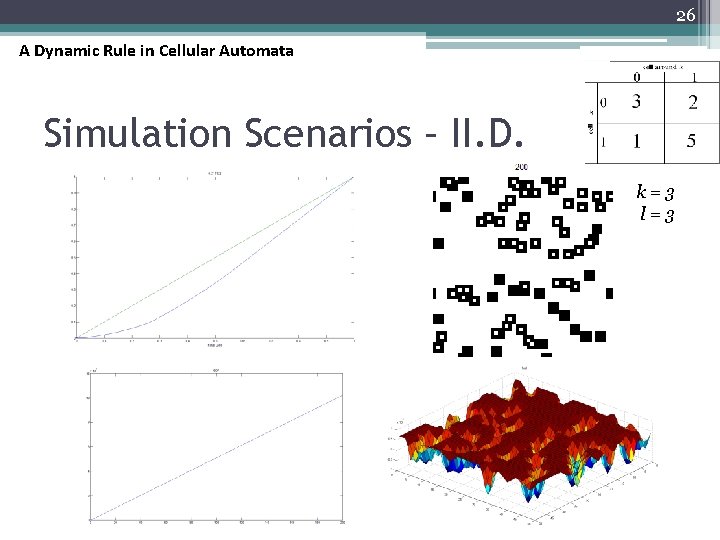The image size is (720, 540).
Task: Click the rule table cell with value 2
Action: coord(693,102)
